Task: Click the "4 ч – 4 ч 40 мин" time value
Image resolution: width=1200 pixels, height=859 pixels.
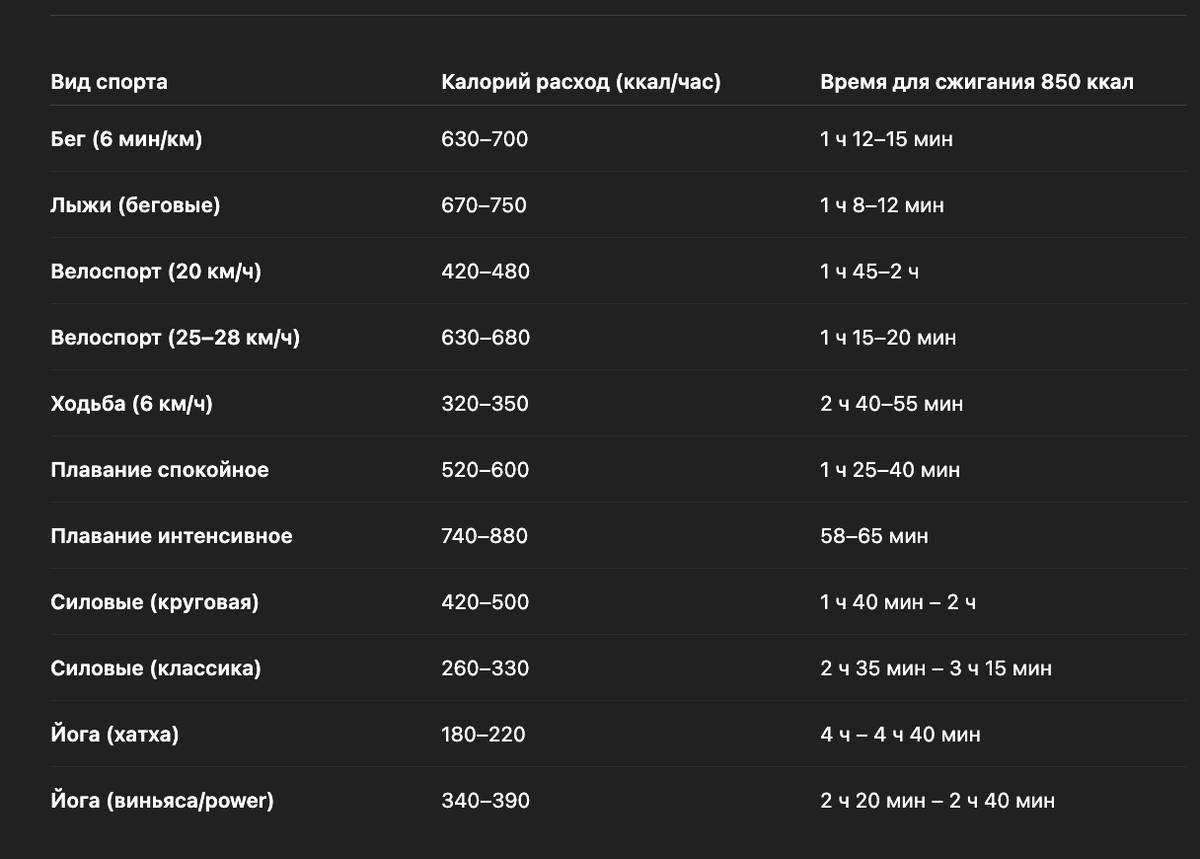Action: point(900,735)
